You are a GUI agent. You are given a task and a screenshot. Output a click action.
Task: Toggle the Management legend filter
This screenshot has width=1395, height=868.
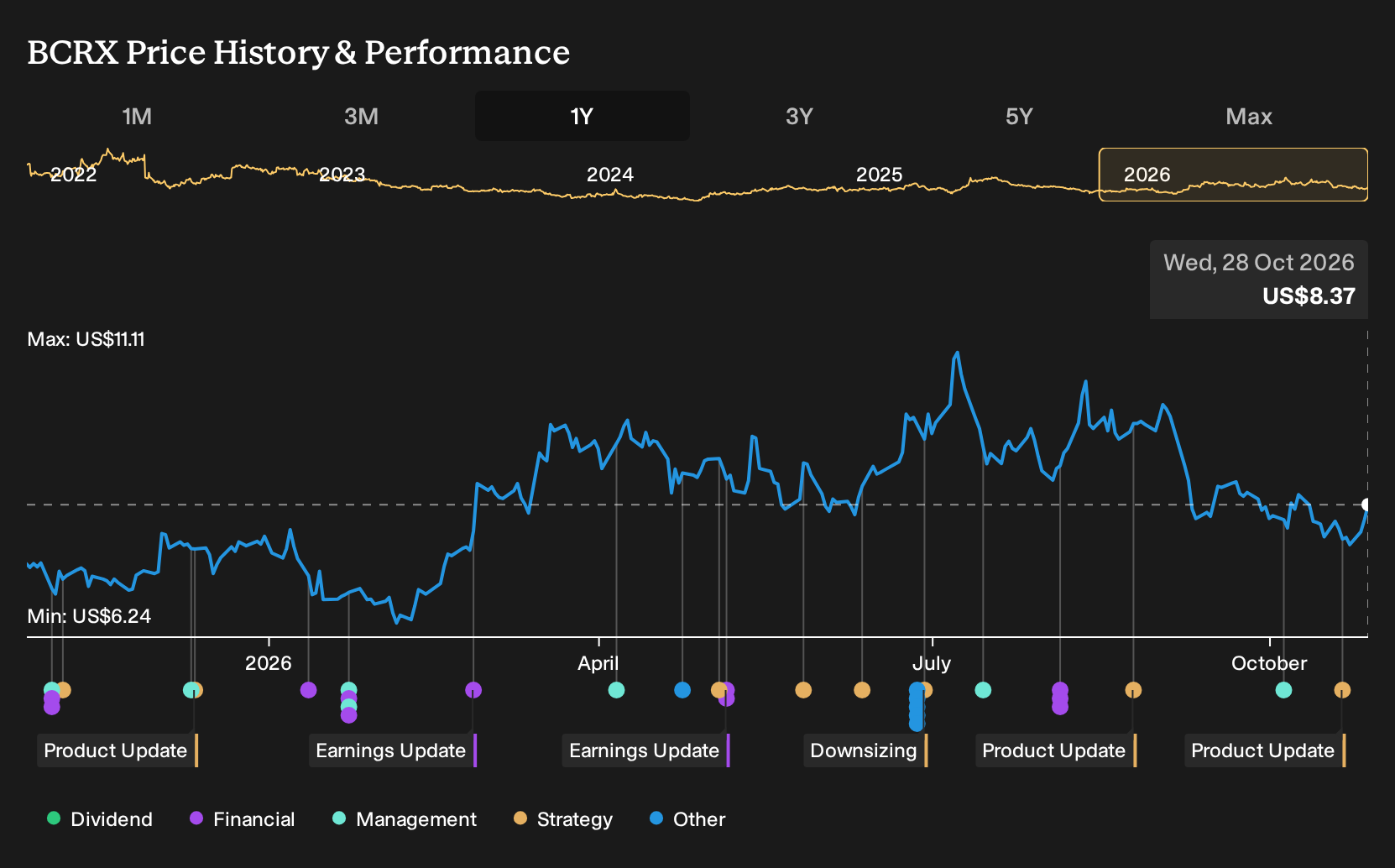click(x=405, y=819)
